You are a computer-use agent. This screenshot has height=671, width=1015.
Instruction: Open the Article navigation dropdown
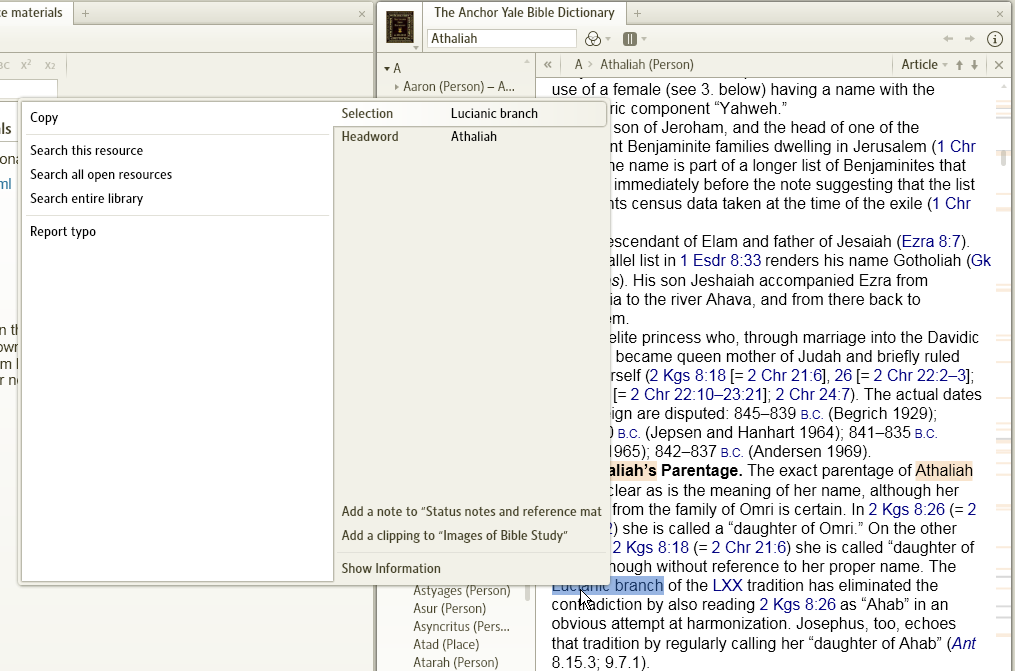click(x=924, y=65)
